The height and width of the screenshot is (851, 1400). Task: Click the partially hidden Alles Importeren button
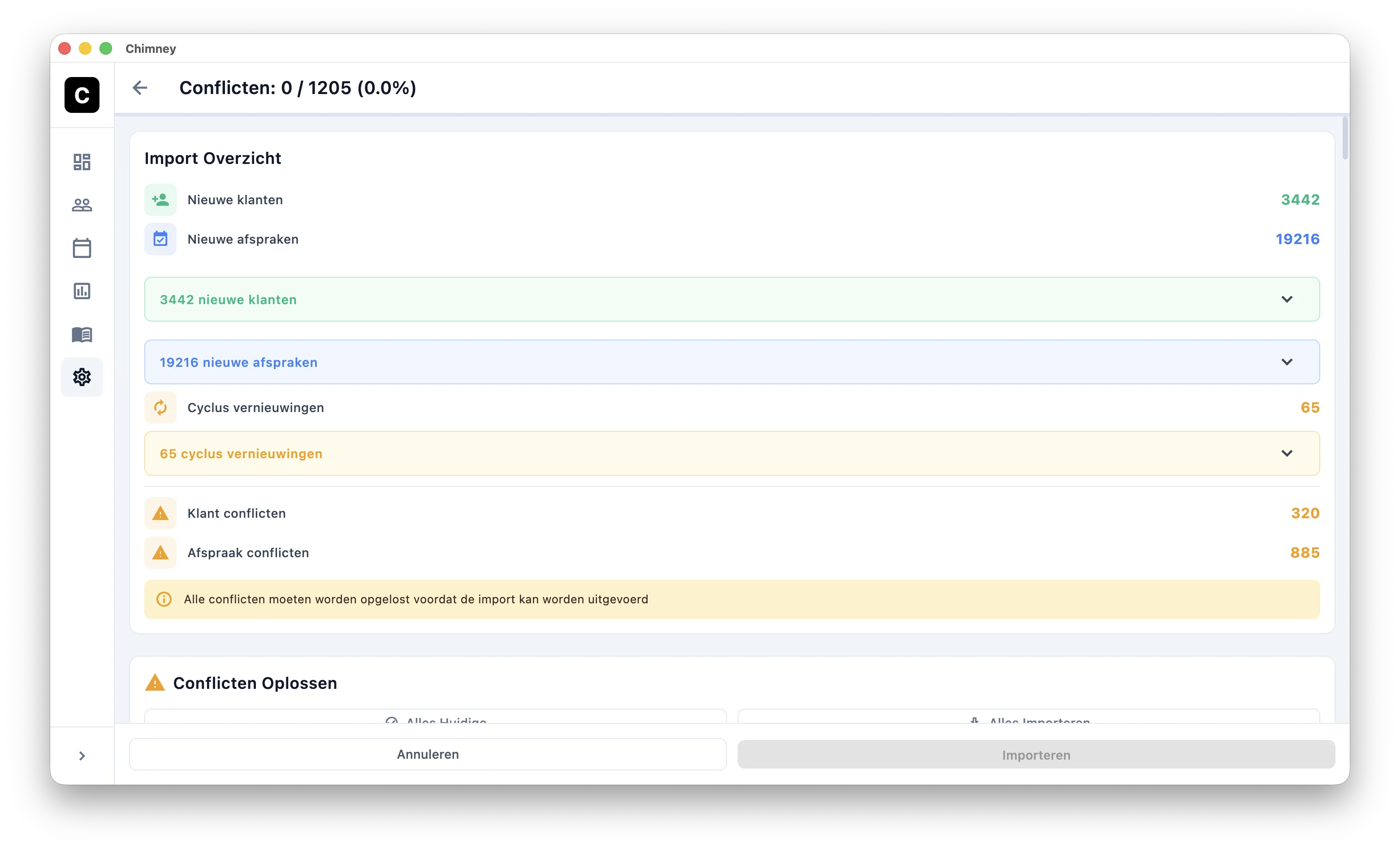1028,717
